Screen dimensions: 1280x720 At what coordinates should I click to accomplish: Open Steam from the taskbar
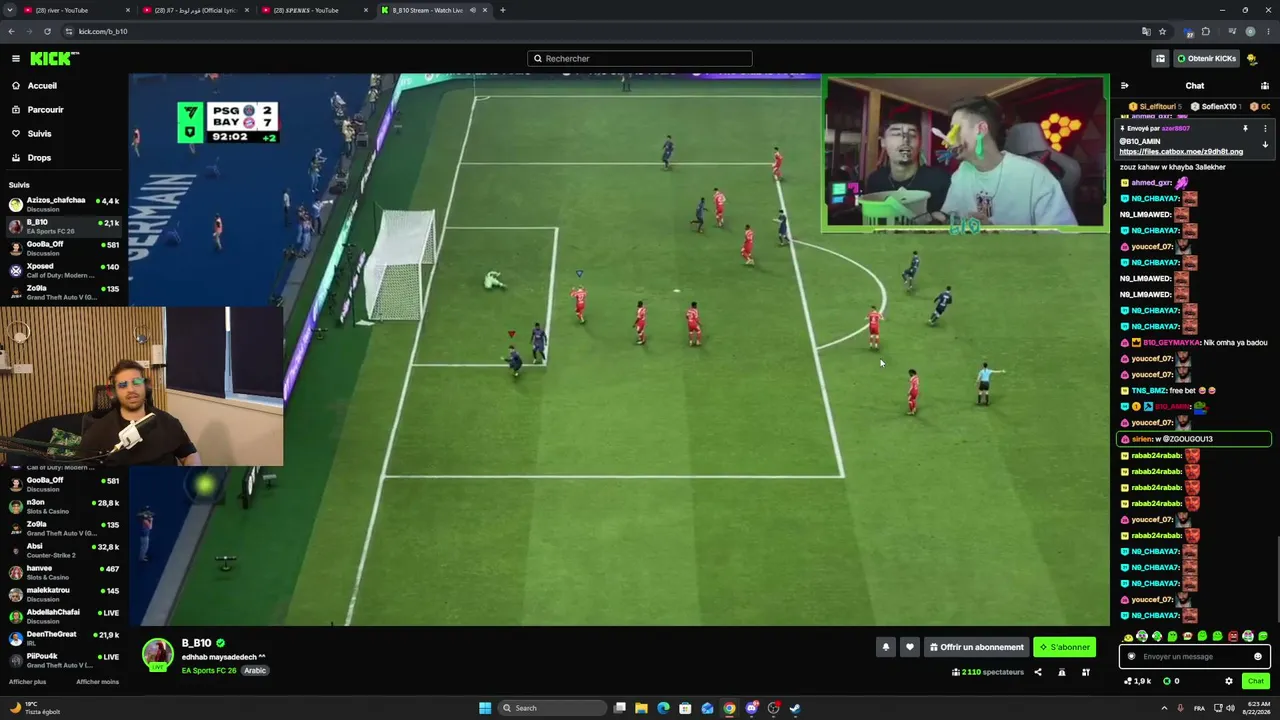click(795, 708)
